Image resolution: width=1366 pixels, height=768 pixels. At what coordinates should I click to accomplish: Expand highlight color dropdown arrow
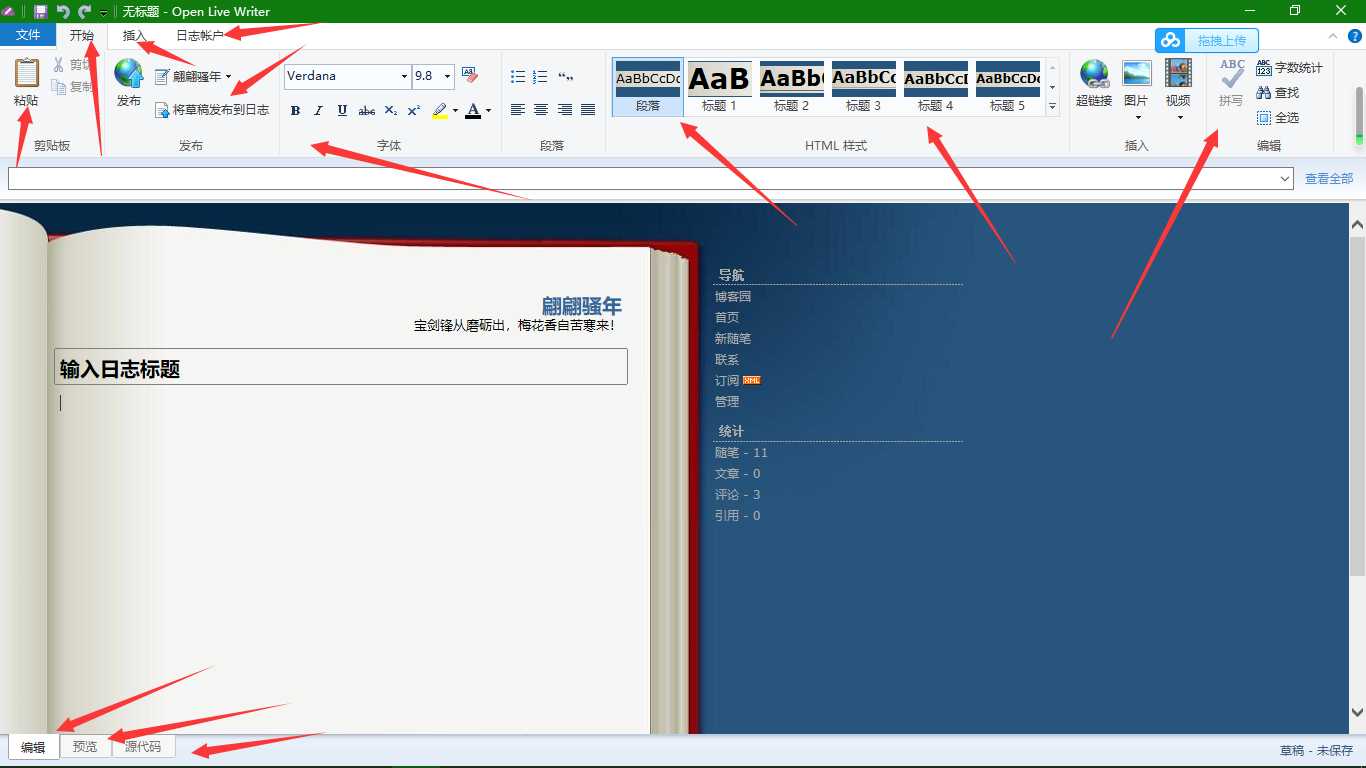[x=455, y=111]
